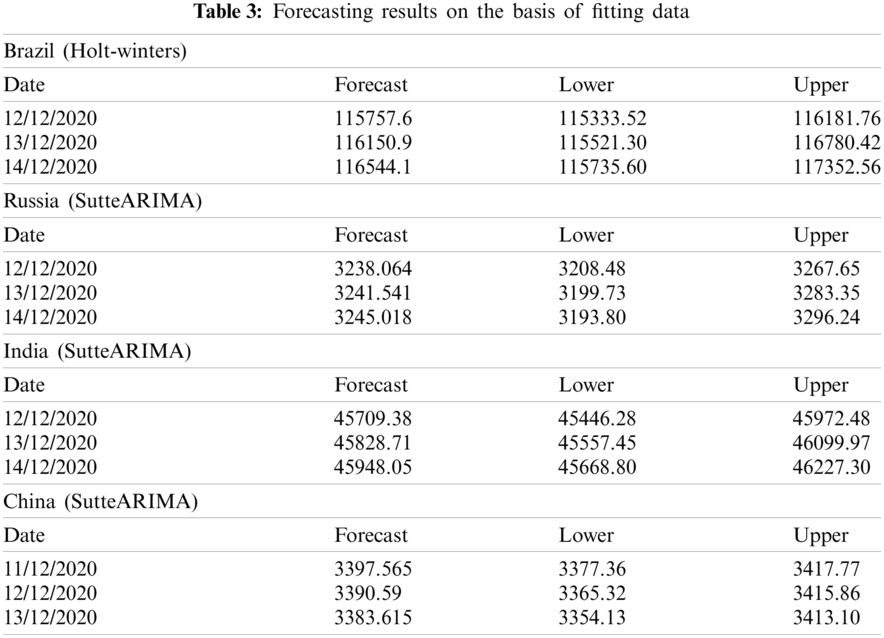Click China forecast value 3397.565

[x=373, y=569]
